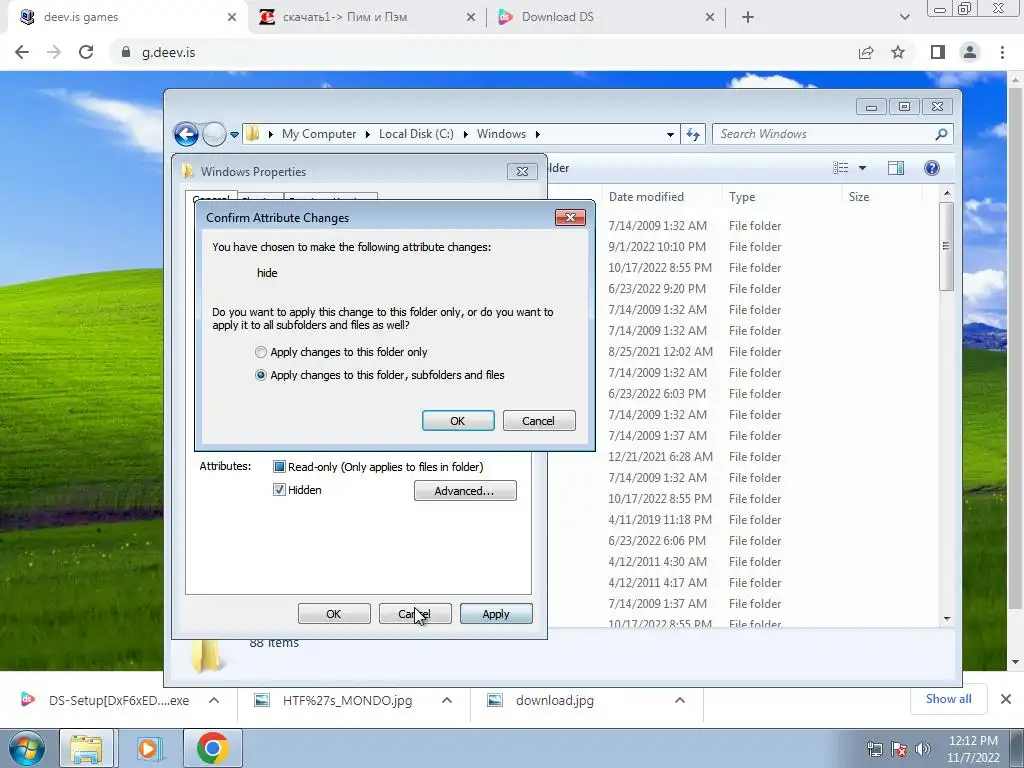Viewport: 1024px width, 768px height.
Task: Click the site lock icon
Action: tap(126, 52)
